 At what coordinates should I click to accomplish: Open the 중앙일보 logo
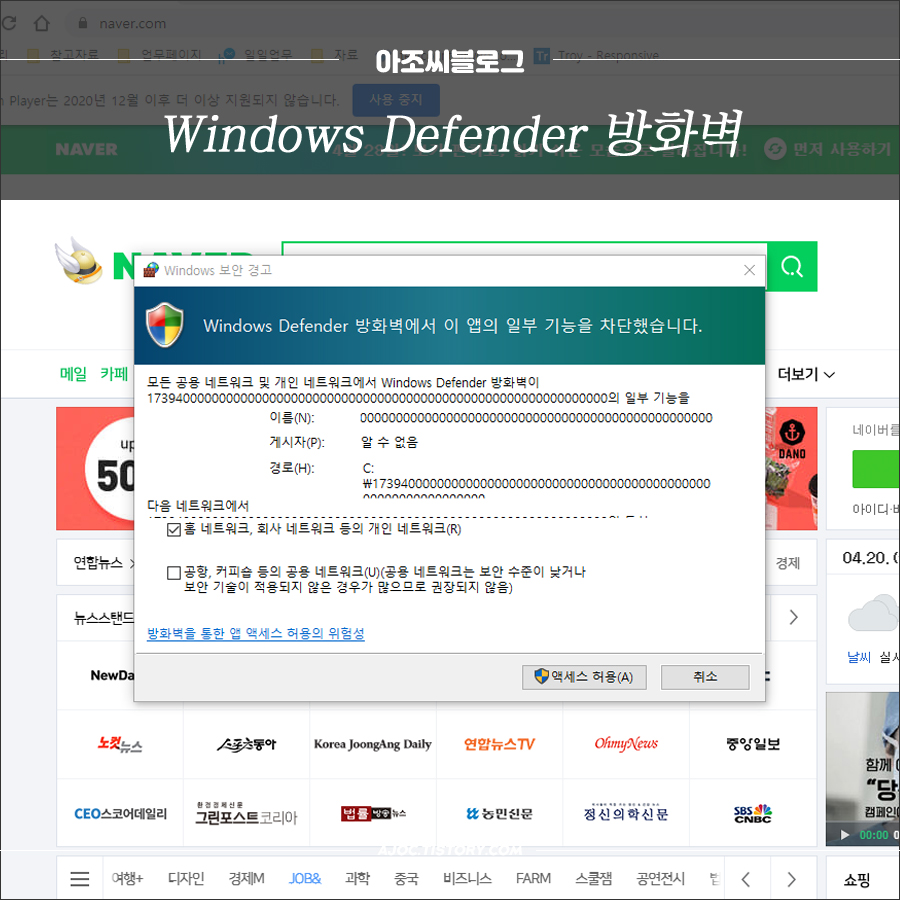(x=752, y=744)
